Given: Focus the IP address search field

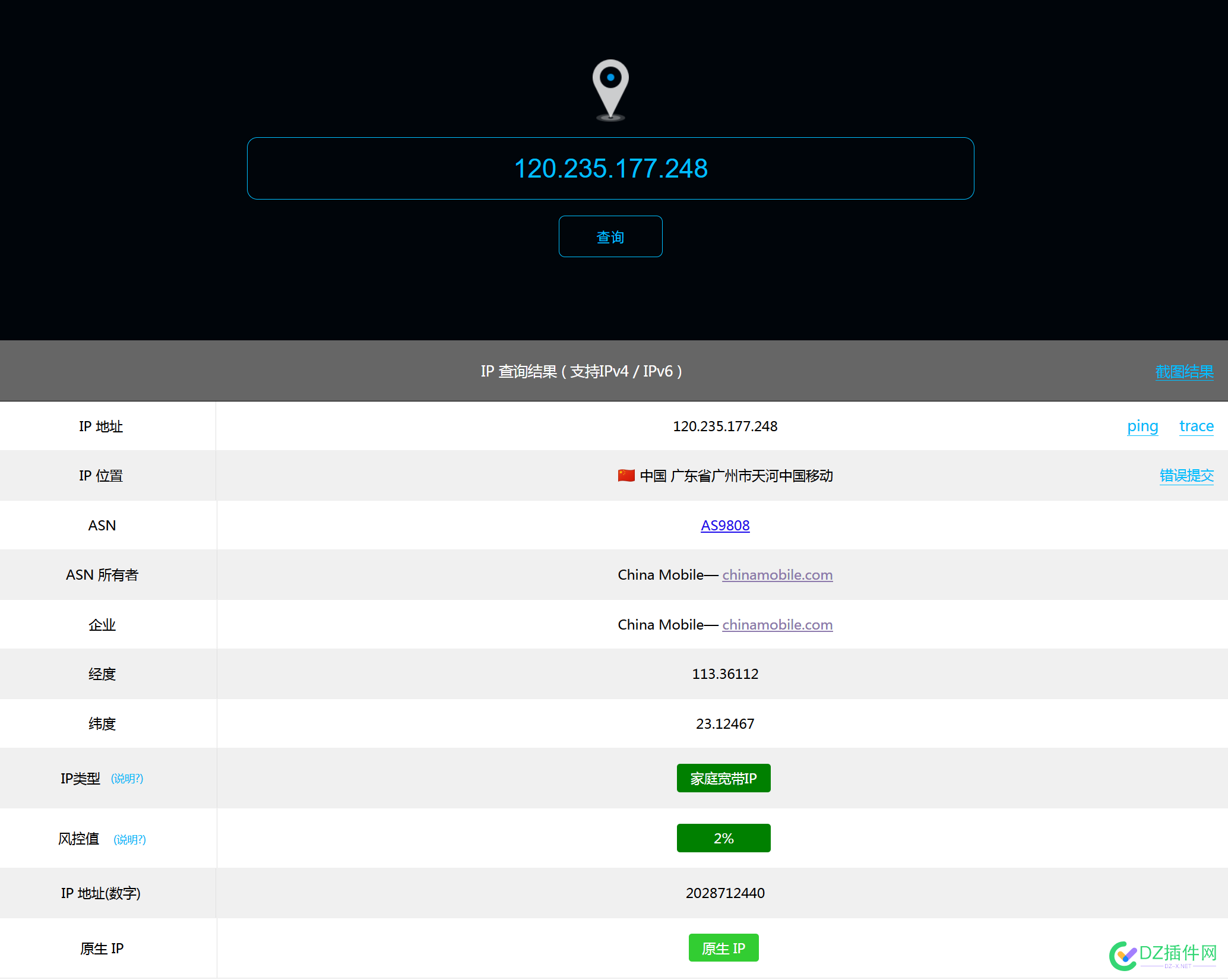Looking at the screenshot, I should (x=610, y=168).
